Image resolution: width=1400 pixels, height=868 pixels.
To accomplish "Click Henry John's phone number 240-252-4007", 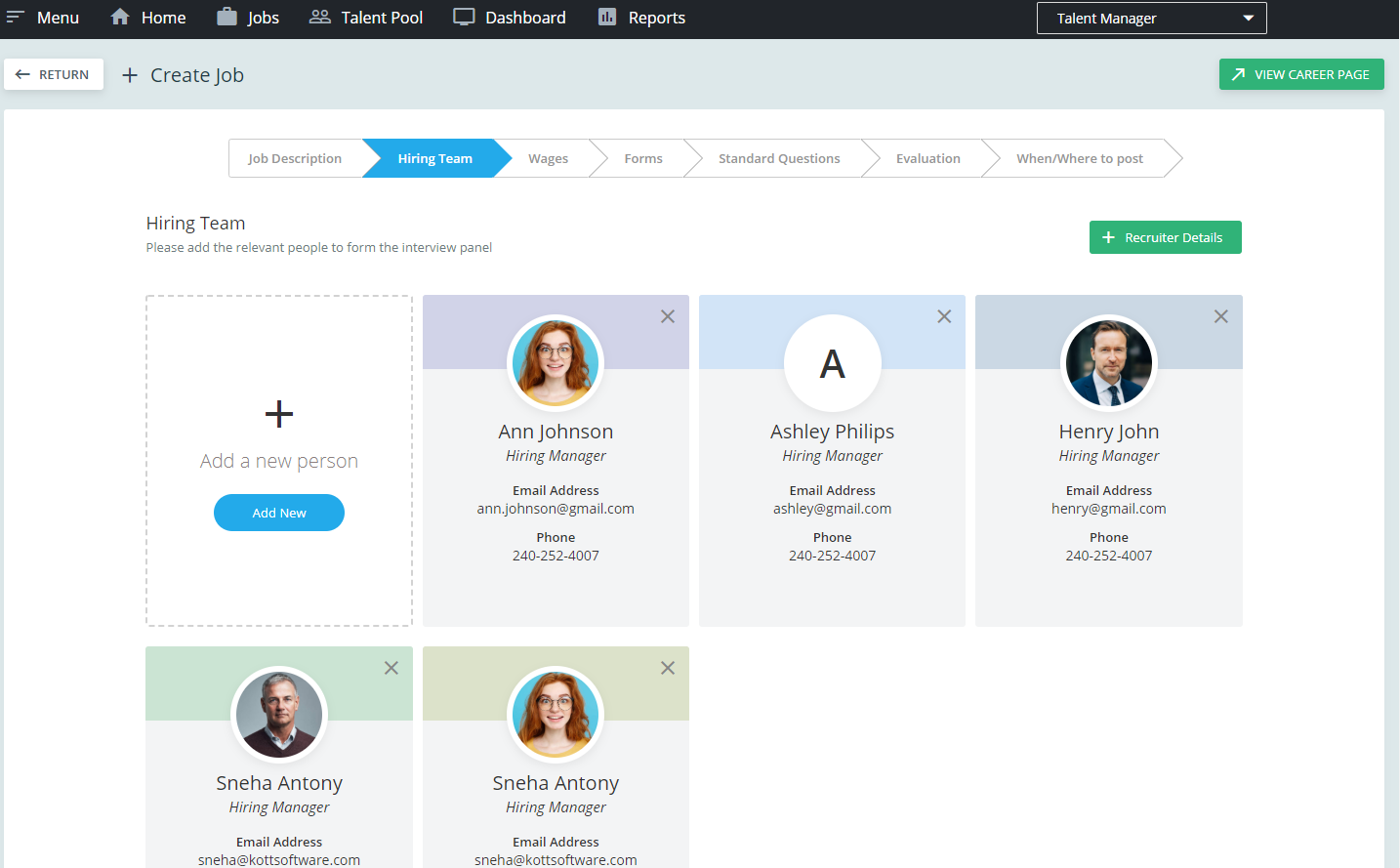I will point(1109,556).
